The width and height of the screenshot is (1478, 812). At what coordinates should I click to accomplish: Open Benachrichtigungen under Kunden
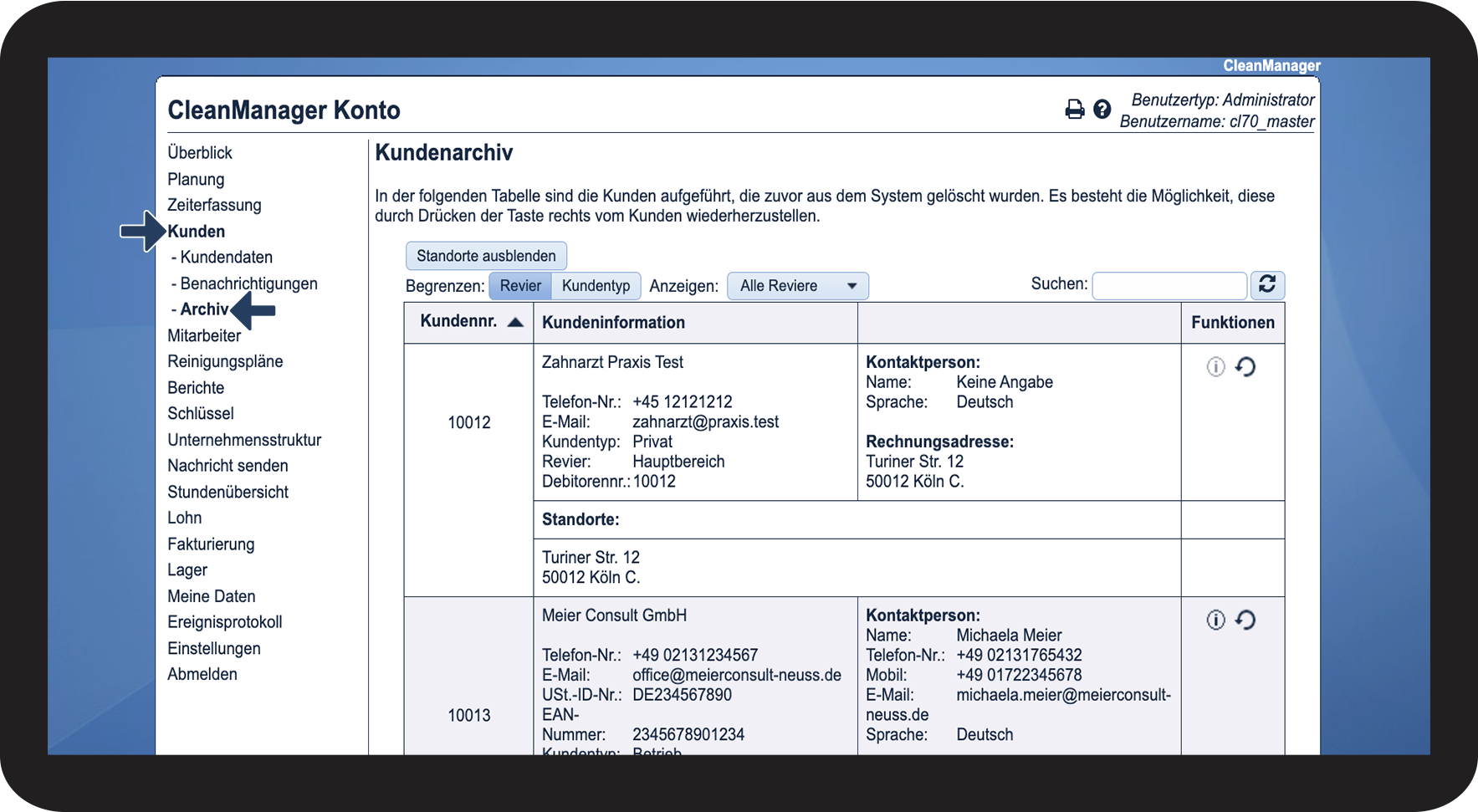tap(248, 283)
